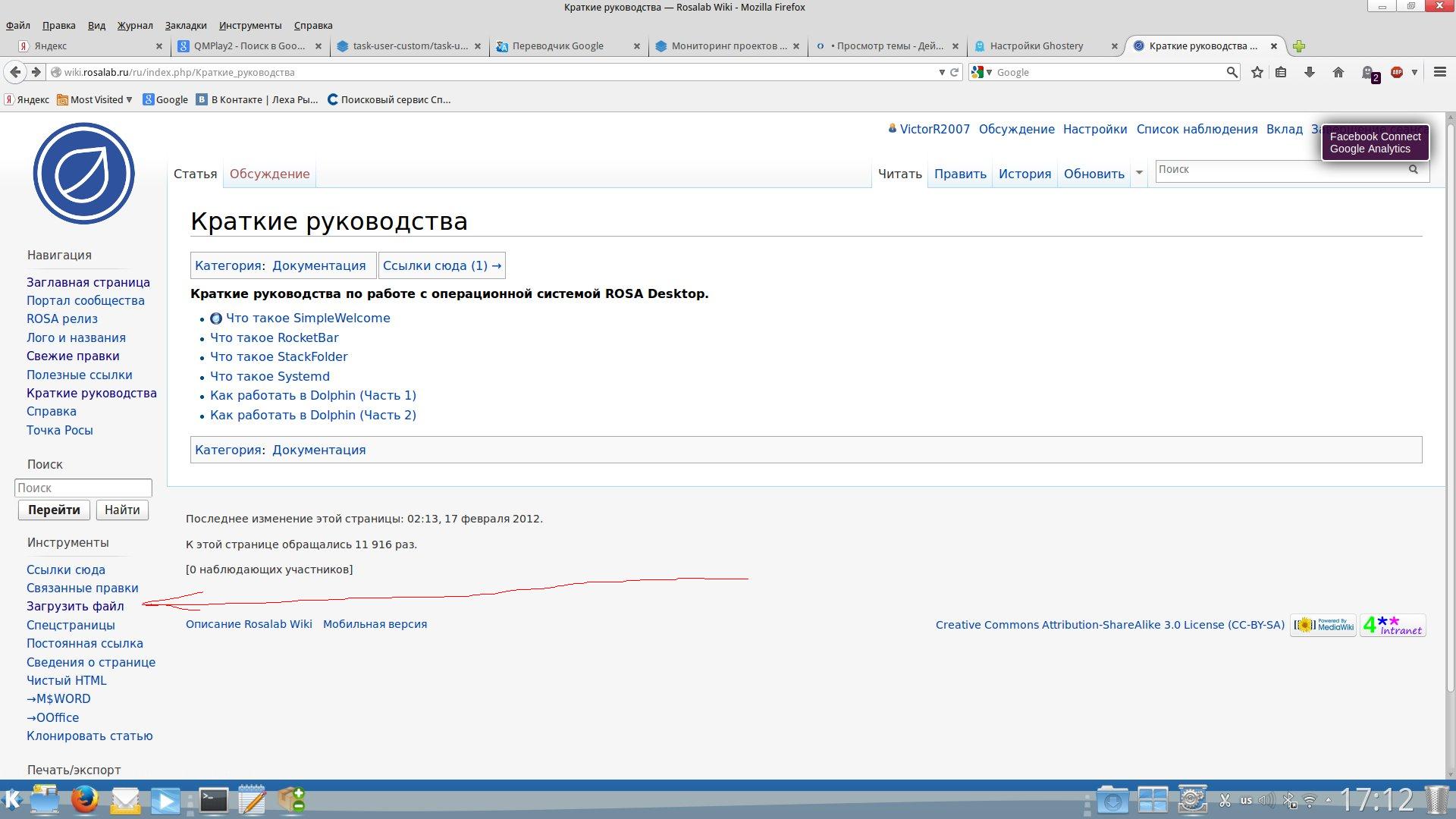1456x819 pixels.
Task: Bookmark this page with star icon
Action: (x=1257, y=73)
